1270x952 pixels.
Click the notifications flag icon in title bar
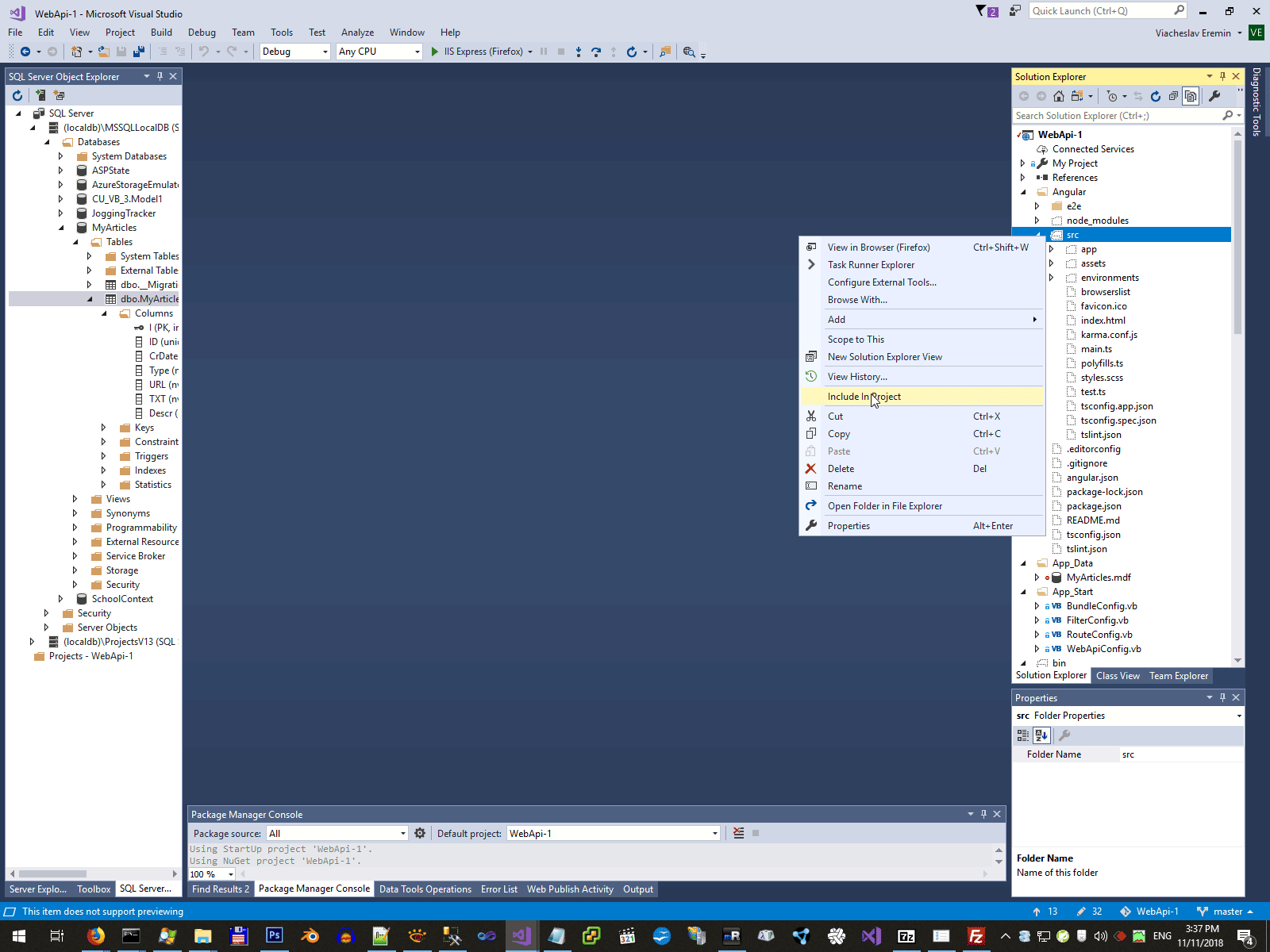pyautogui.click(x=987, y=11)
